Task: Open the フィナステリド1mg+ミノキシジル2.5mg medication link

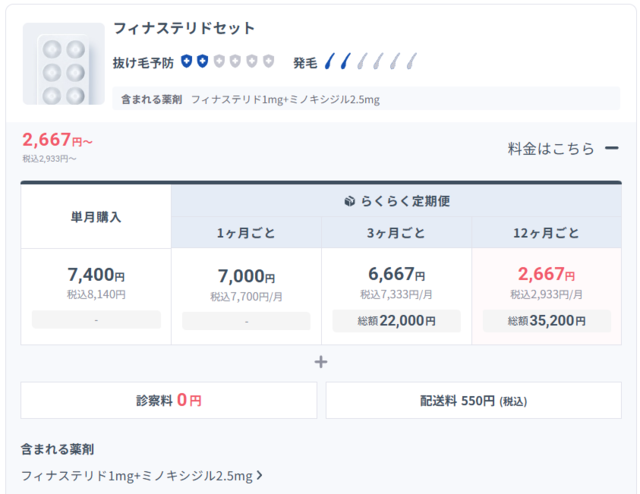Action: (138, 476)
